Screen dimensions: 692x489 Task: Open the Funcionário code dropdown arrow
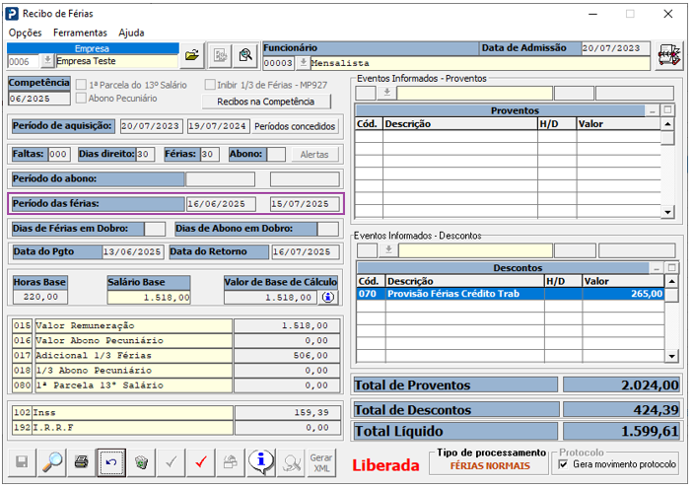(x=303, y=63)
